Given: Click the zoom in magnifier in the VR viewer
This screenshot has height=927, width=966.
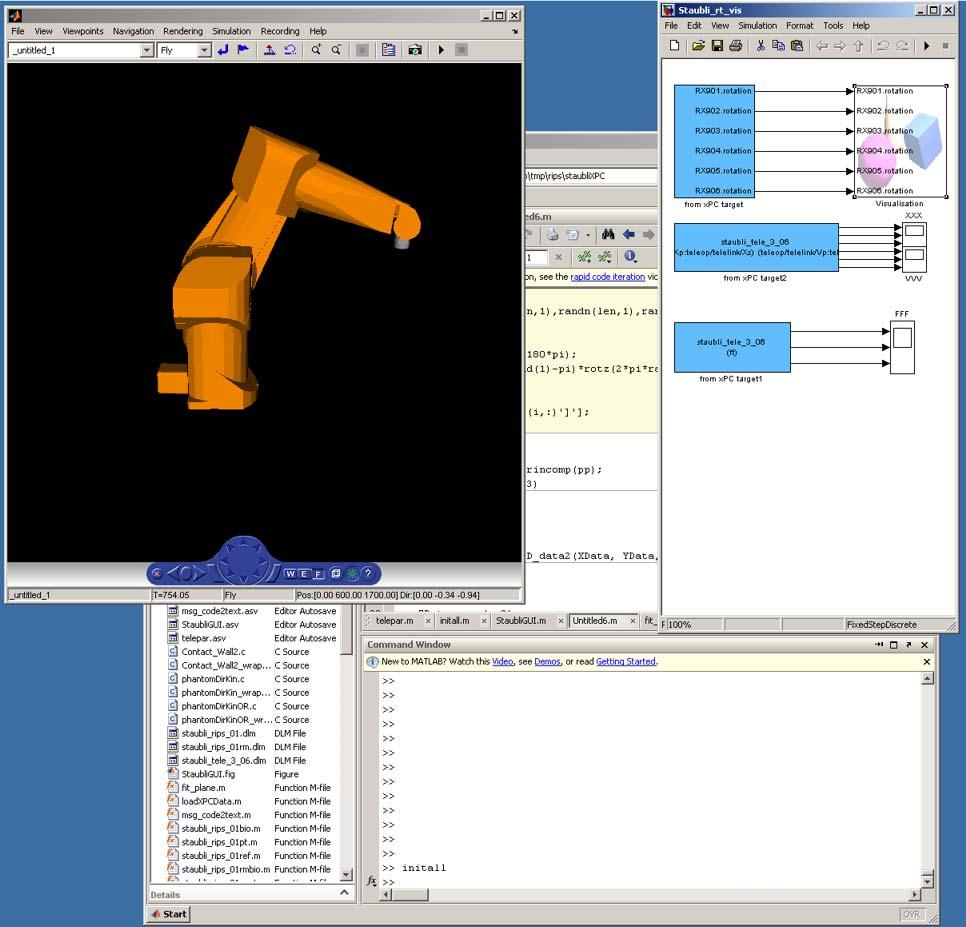Looking at the screenshot, I should pyautogui.click(x=316, y=50).
